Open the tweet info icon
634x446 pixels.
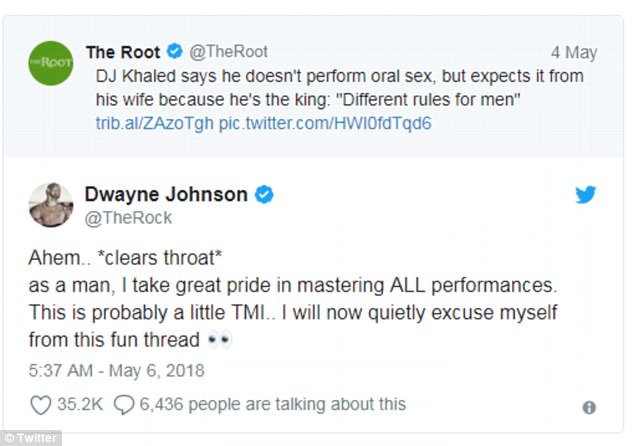pos(589,407)
